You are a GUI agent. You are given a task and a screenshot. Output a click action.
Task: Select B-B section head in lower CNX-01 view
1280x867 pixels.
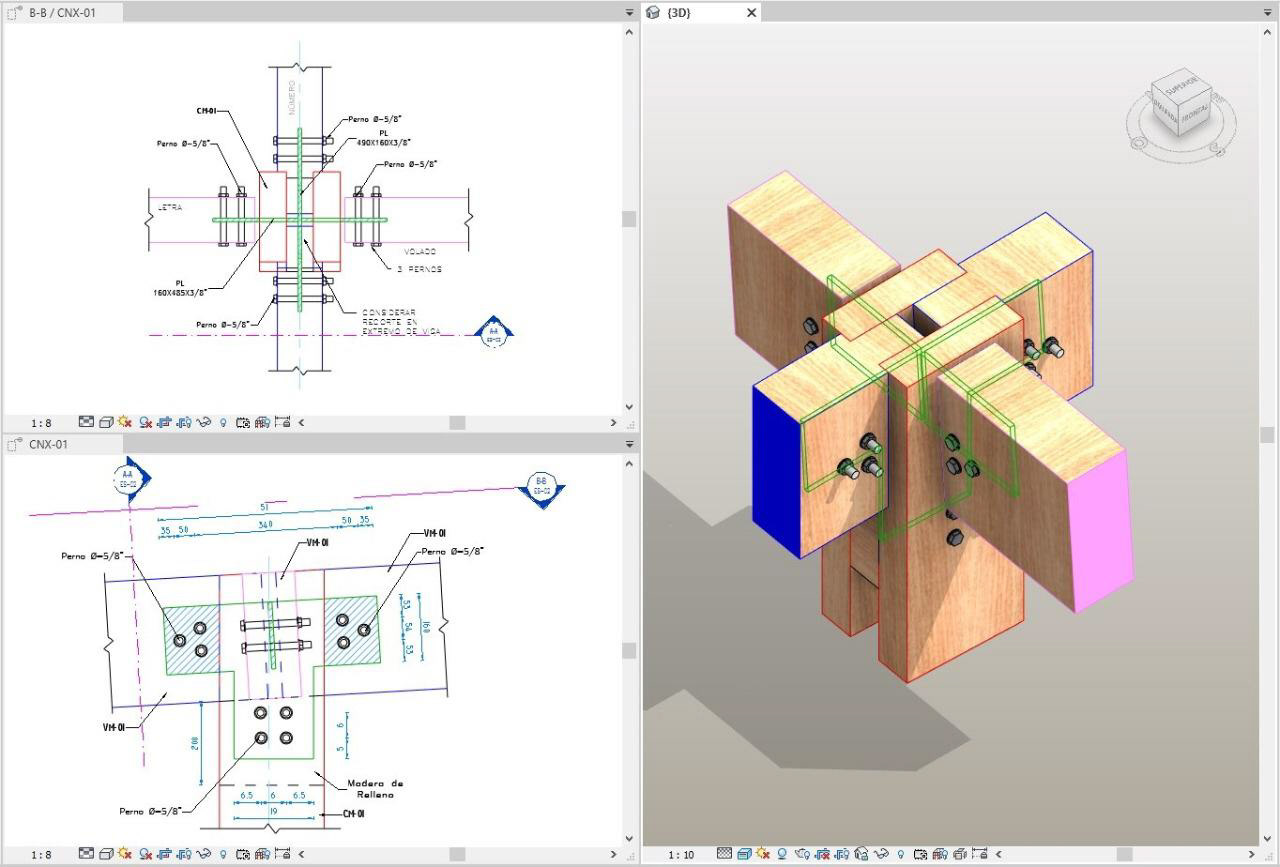click(x=543, y=488)
